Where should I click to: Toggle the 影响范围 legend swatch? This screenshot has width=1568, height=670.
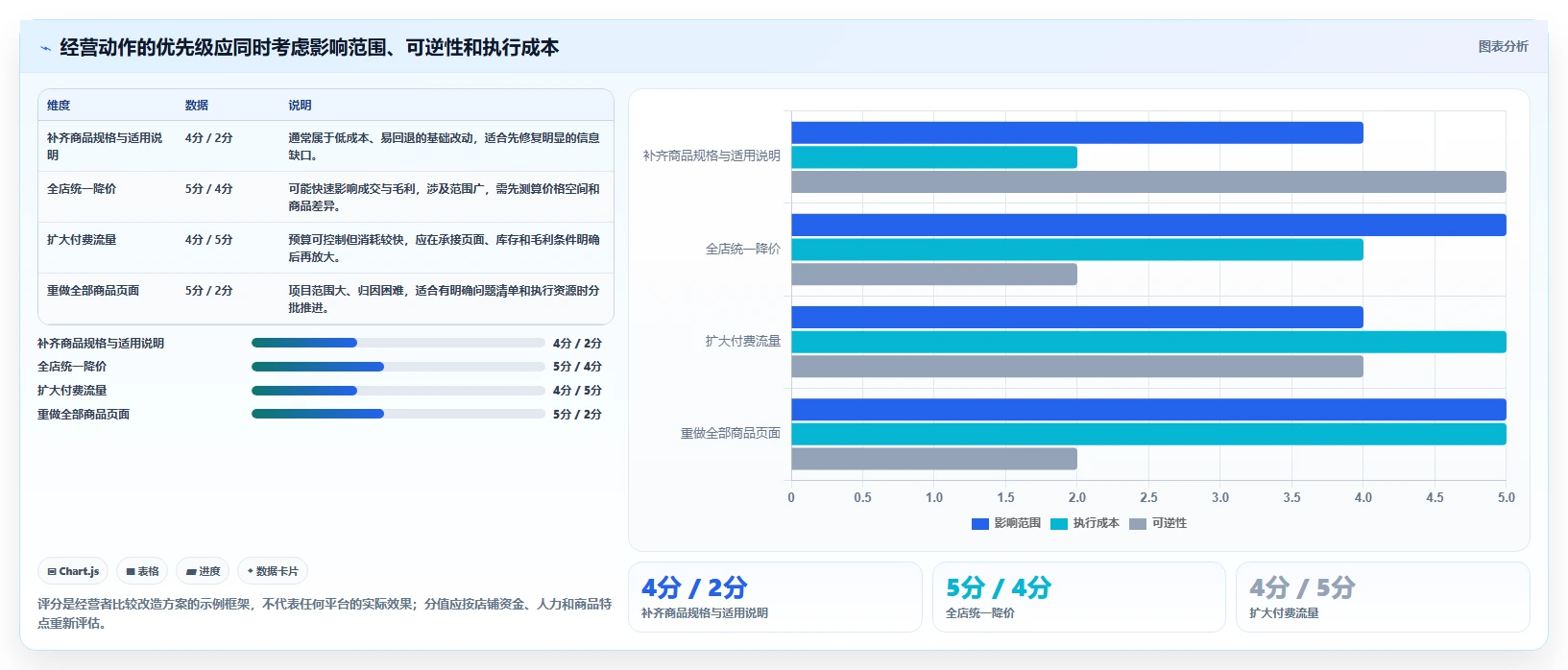979,523
